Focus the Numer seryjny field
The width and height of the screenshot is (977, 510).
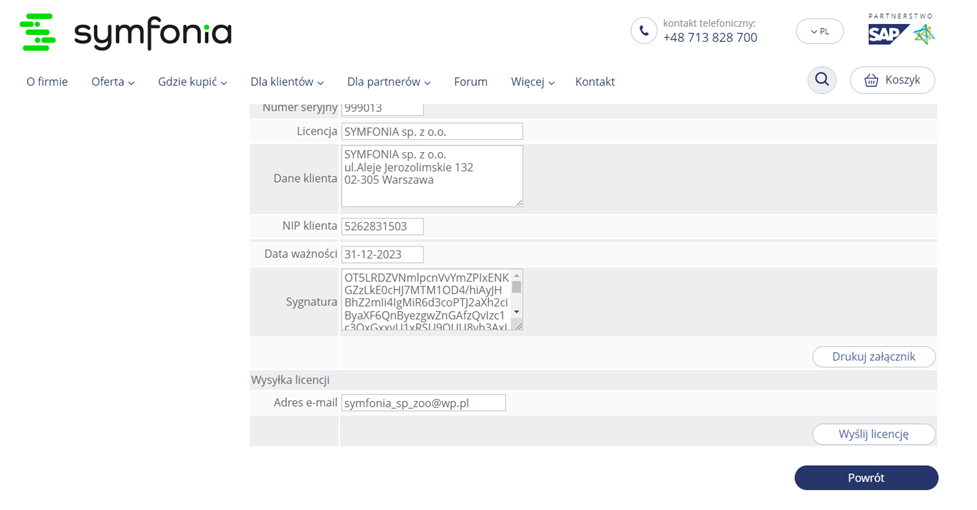pos(383,109)
